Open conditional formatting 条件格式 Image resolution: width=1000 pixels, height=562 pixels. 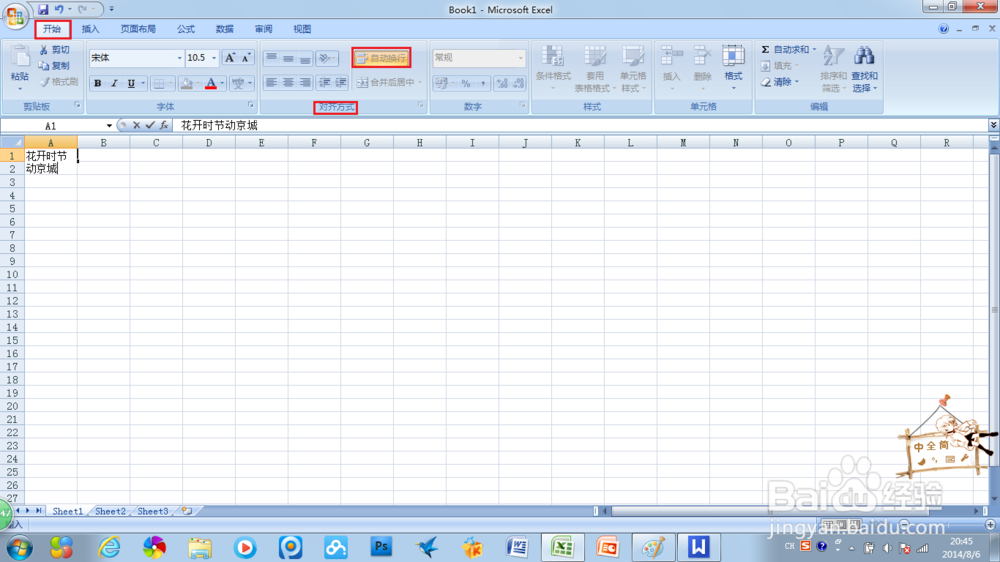pyautogui.click(x=553, y=67)
